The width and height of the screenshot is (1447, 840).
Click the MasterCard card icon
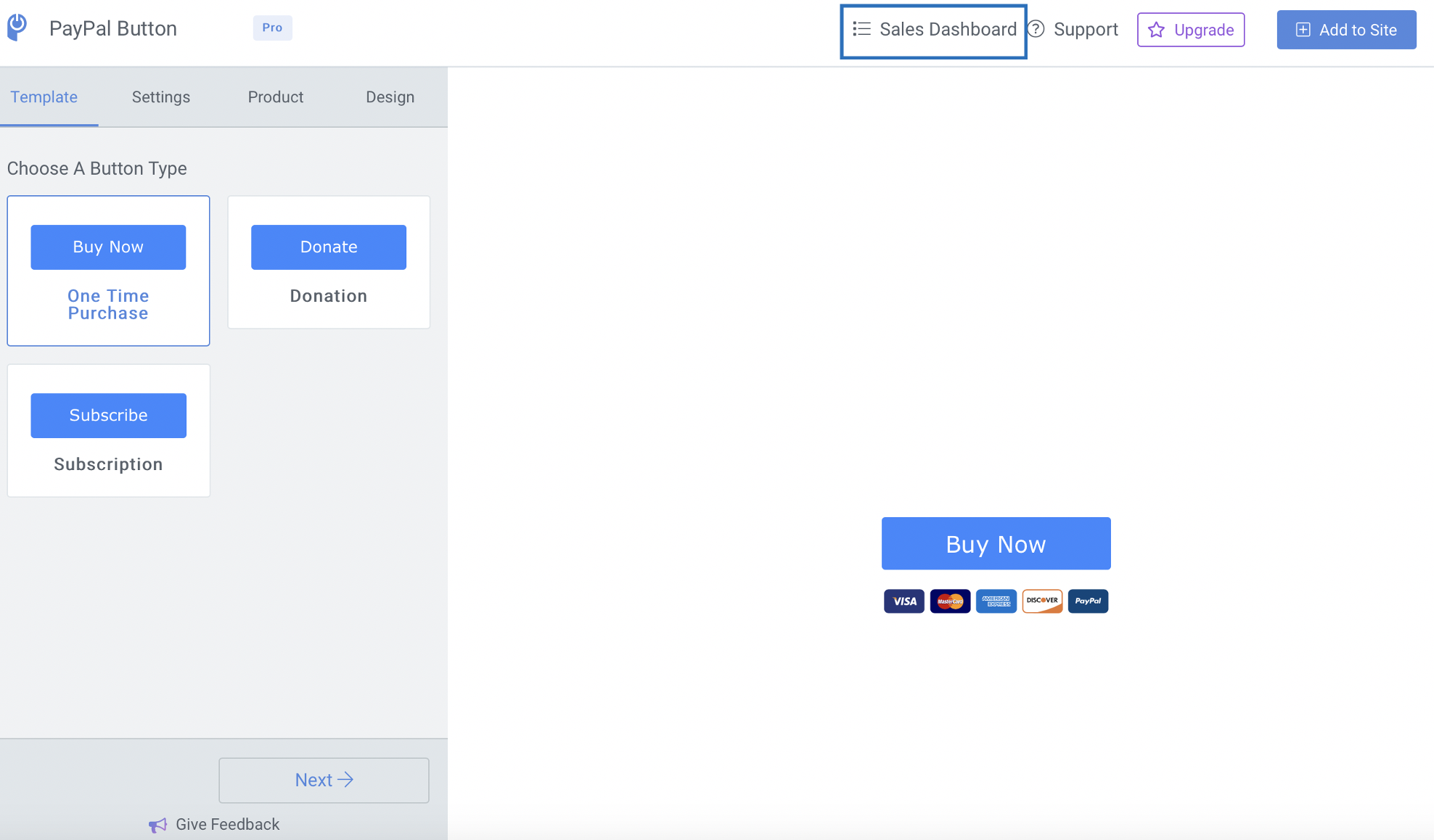(950, 601)
